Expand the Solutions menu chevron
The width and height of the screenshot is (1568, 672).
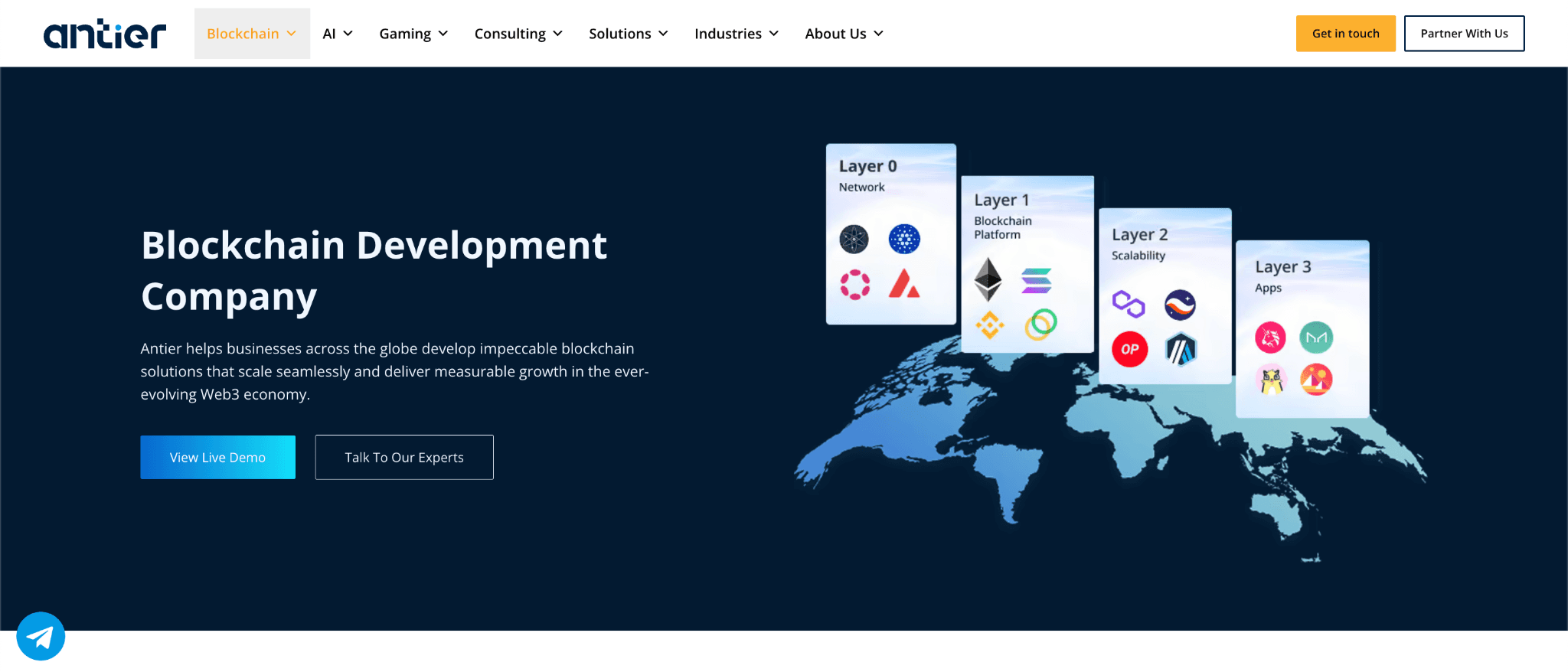pos(663,34)
